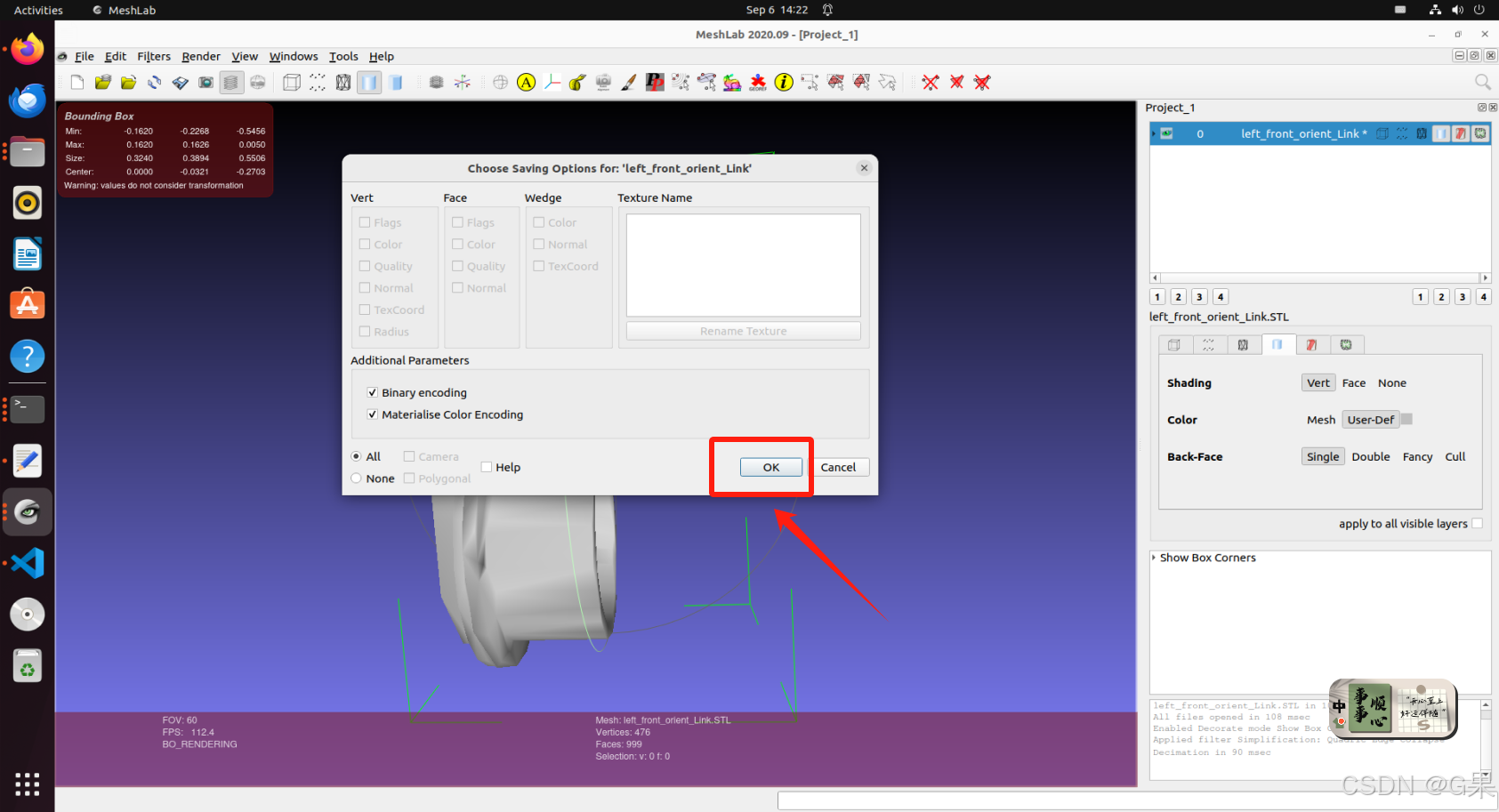Open Visual Studio Code from the dock
Image resolution: width=1499 pixels, height=812 pixels.
(x=28, y=563)
